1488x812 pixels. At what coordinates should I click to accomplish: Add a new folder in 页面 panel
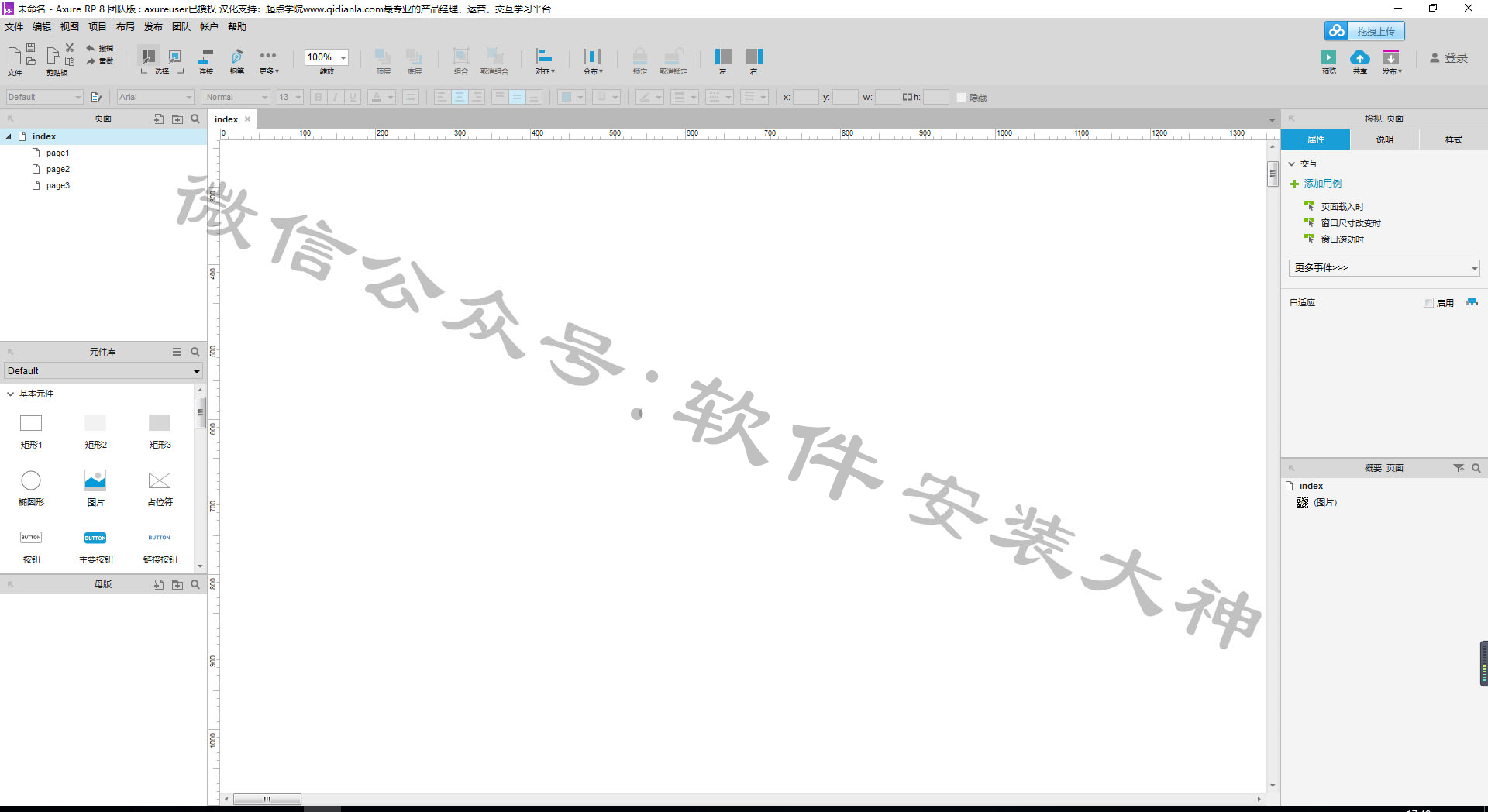[177, 119]
